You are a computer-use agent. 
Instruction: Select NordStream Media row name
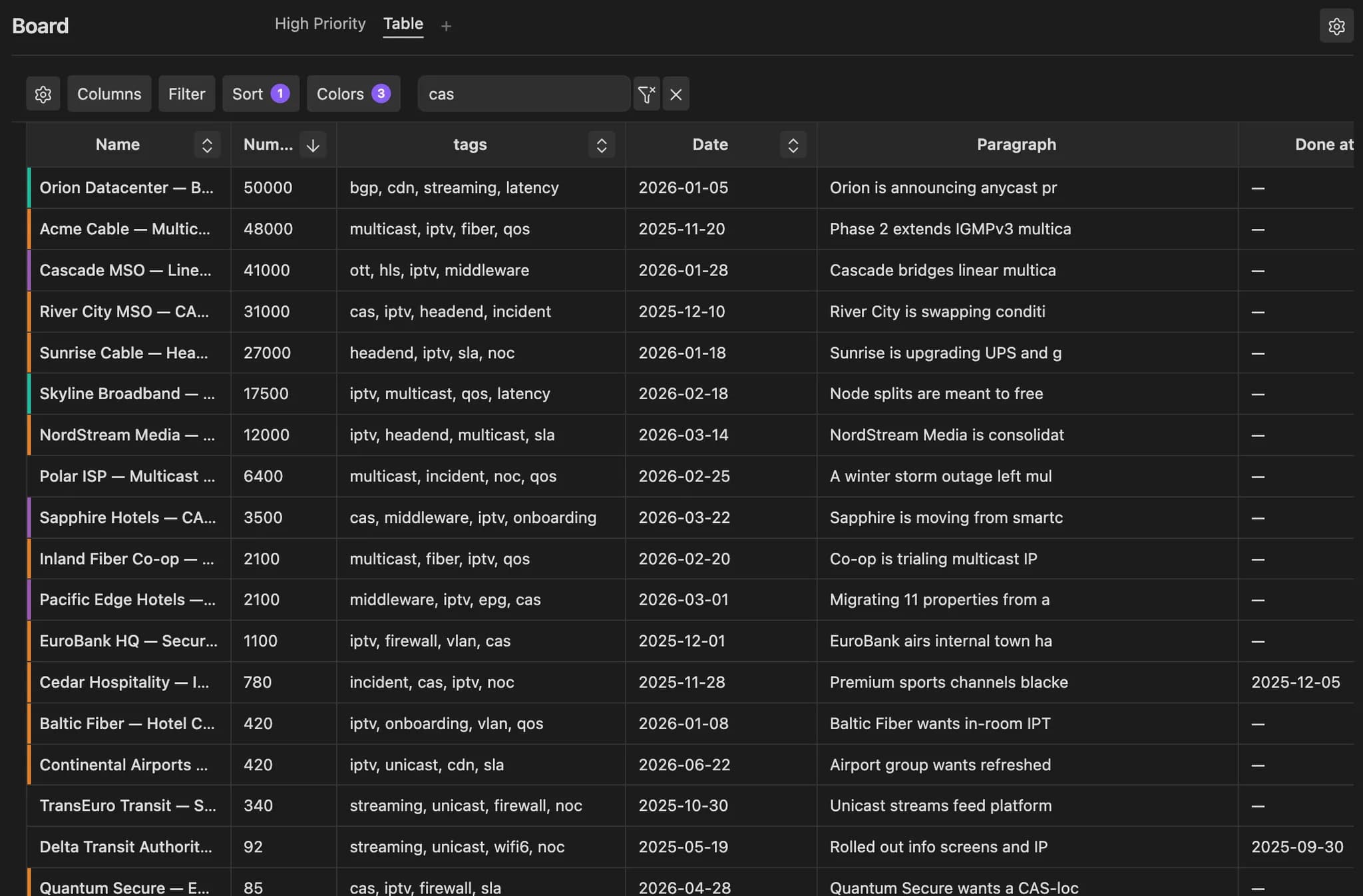(x=127, y=435)
